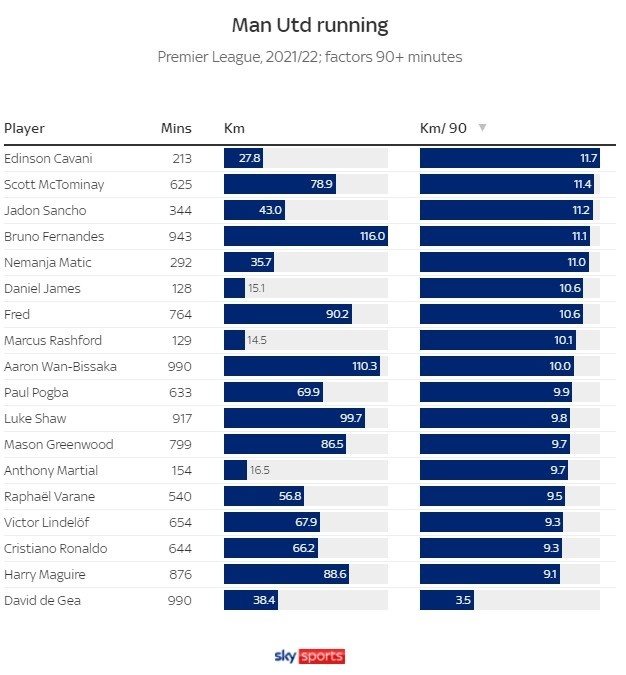Click Cavani's 11.7 Km/90 bar
626x675 pixels.
tap(510, 158)
